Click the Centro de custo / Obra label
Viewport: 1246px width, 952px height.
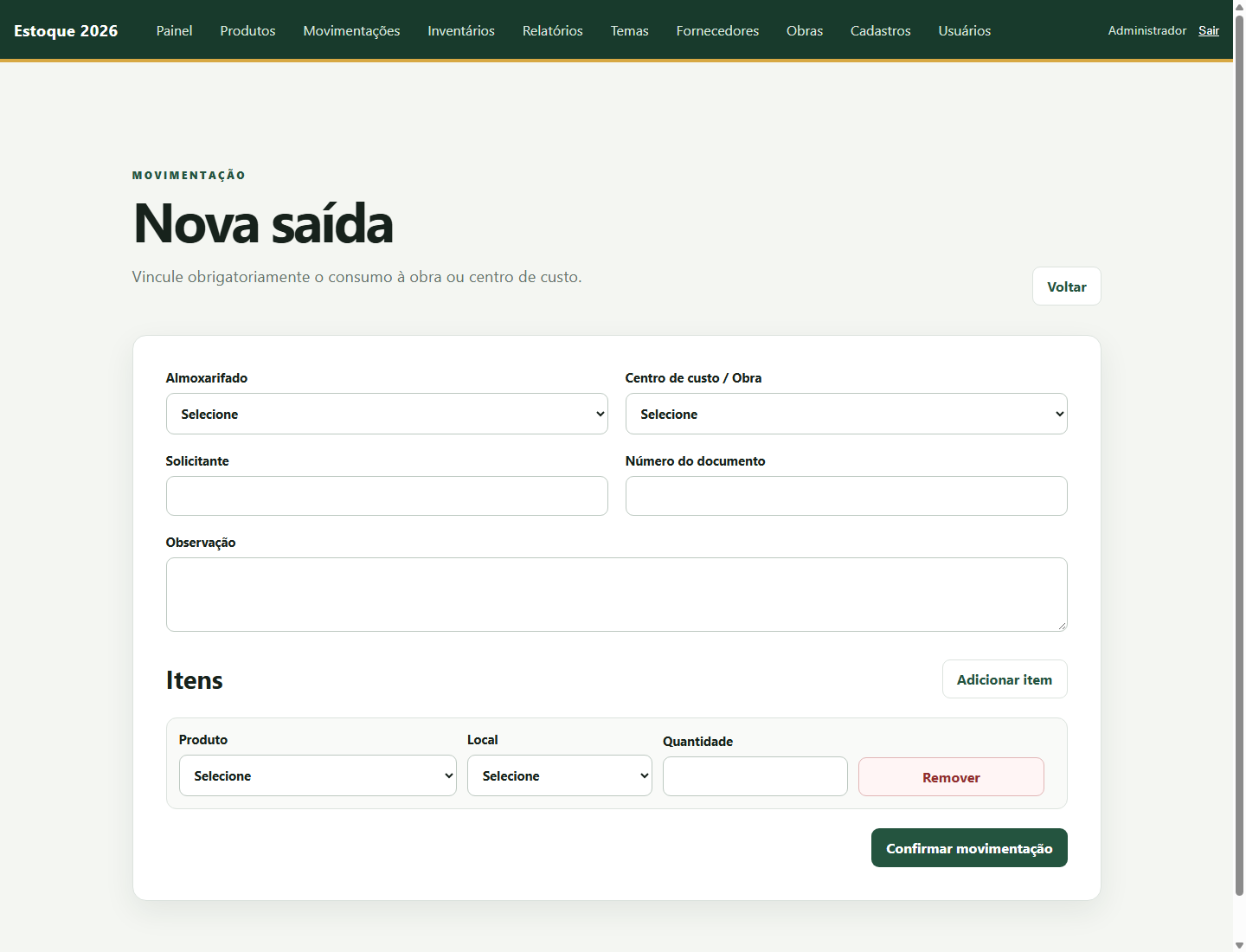click(694, 378)
